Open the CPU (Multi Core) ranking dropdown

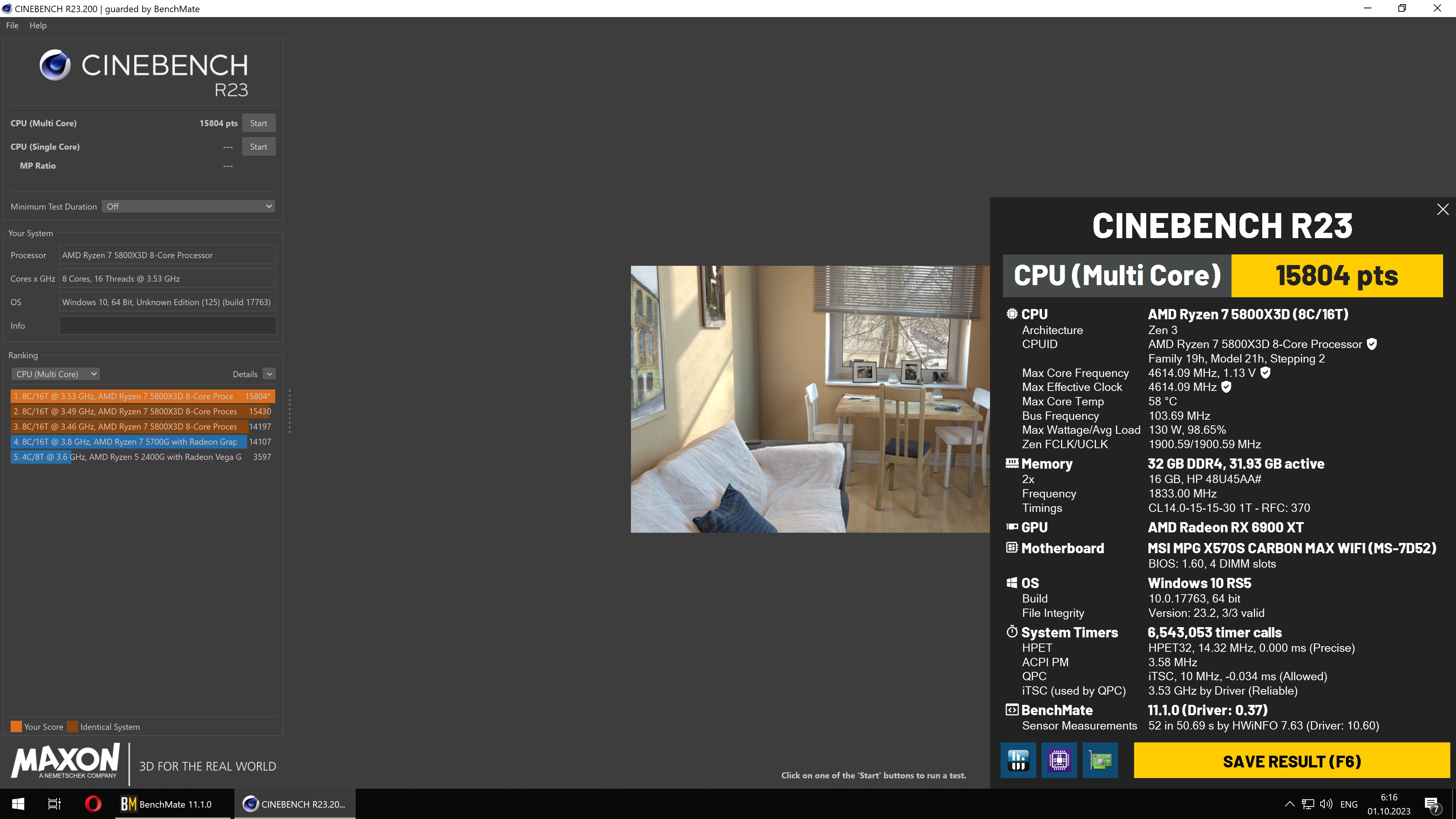(55, 374)
